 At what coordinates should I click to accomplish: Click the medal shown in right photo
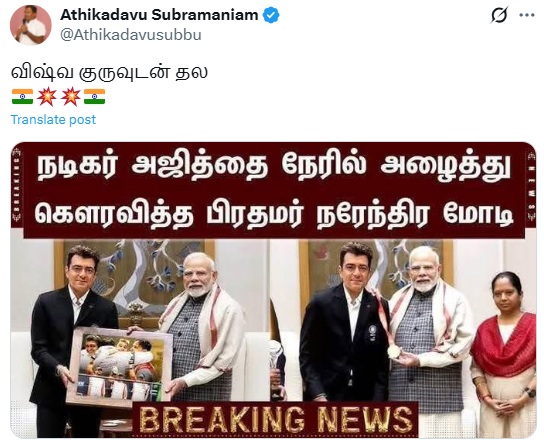pyautogui.click(x=394, y=352)
